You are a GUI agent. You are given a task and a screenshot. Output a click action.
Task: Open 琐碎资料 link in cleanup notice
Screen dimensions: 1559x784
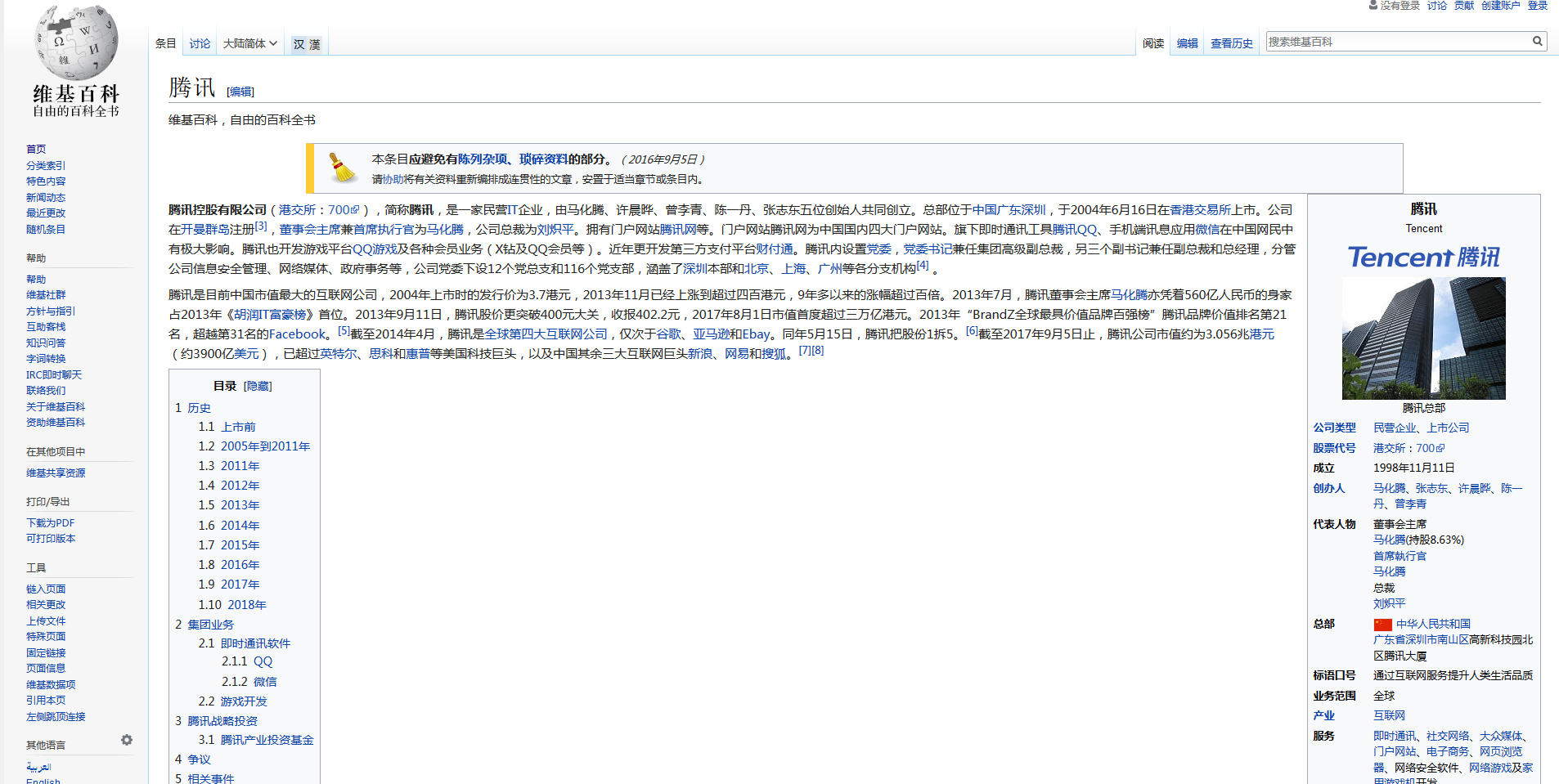pos(543,159)
